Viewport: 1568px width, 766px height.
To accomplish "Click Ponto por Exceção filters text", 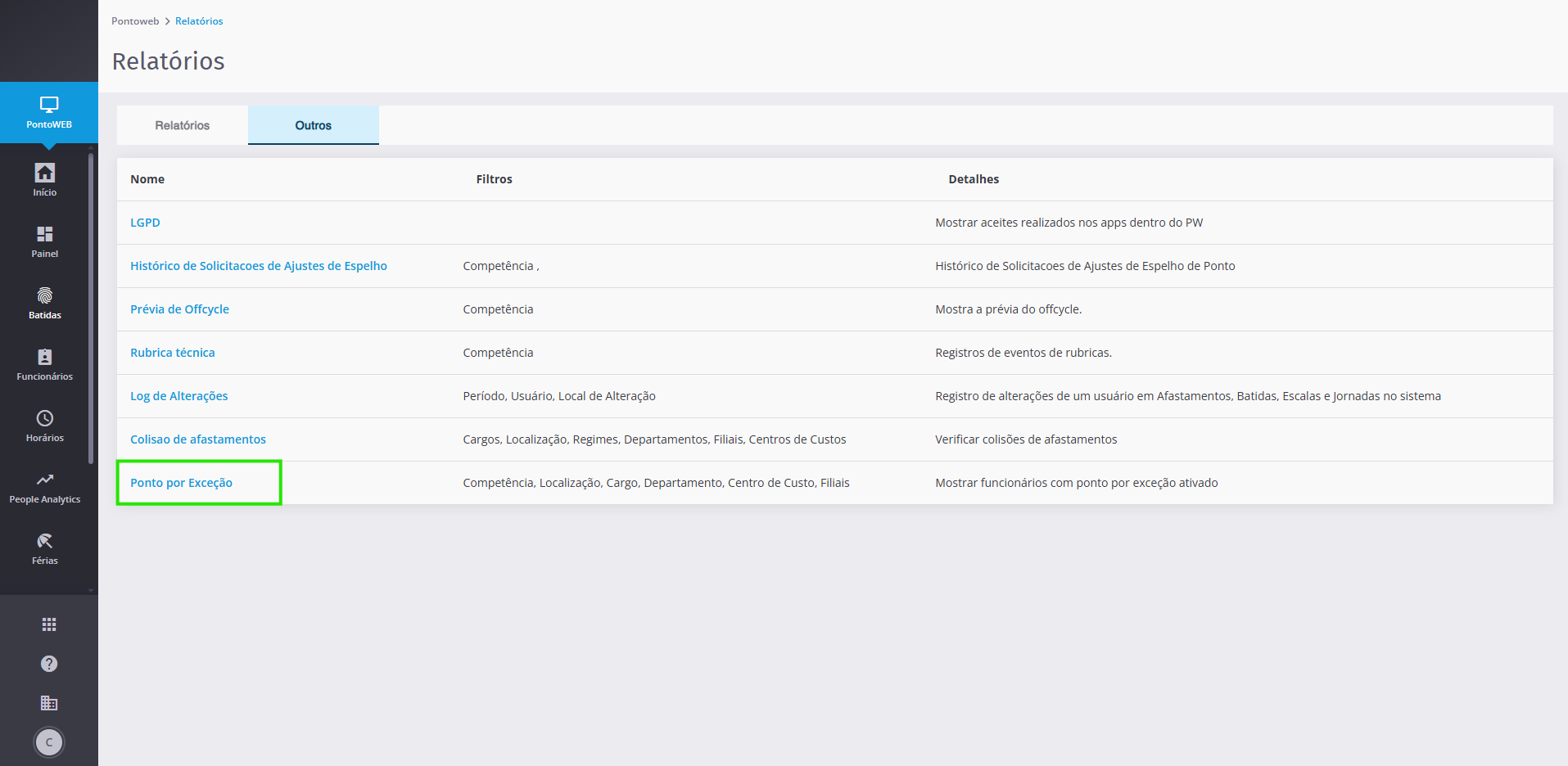I will [656, 483].
